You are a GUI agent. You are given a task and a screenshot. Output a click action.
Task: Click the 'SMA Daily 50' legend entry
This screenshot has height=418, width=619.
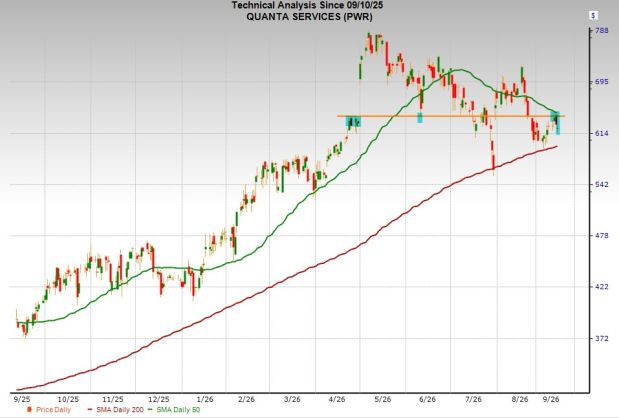click(x=174, y=410)
